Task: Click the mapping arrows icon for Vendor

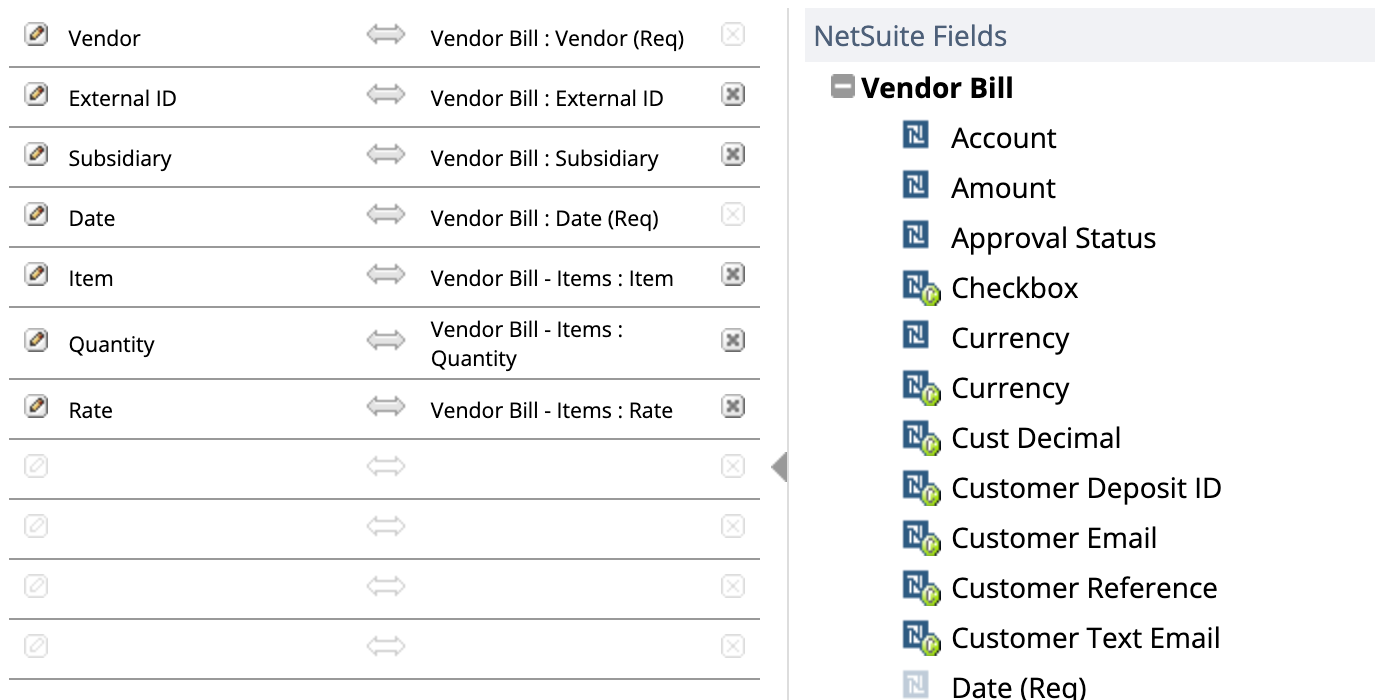Action: (385, 35)
